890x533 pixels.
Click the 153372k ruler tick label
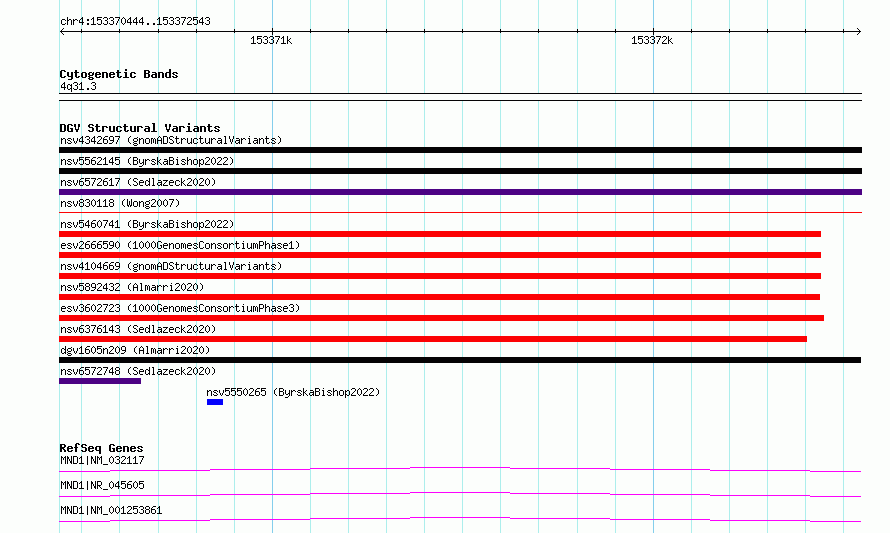652,40
